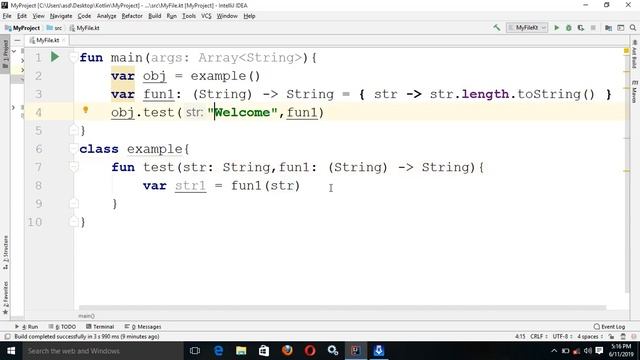Open File Explorer from taskbar
Image resolution: width=640 pixels, height=360 pixels.
tap(241, 351)
